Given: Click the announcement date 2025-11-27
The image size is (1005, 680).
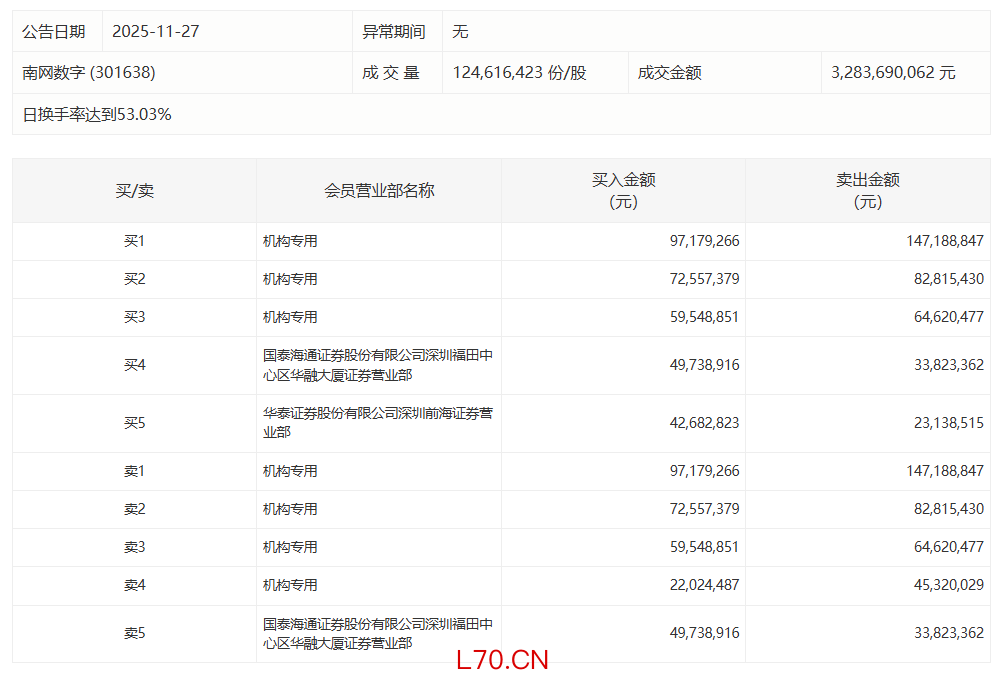Looking at the screenshot, I should coord(155,32).
